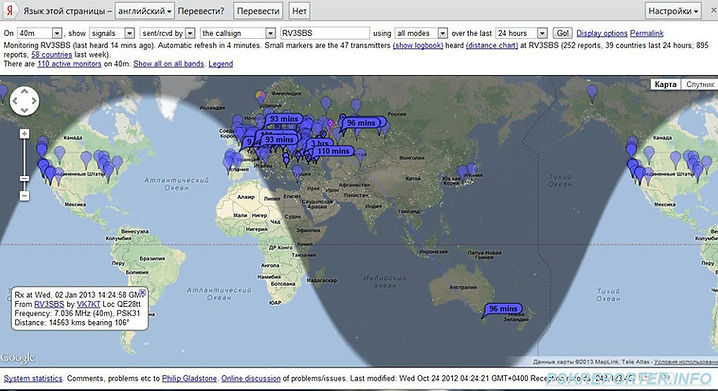Switch to Карта map view tab
This screenshot has height=391, width=718.
pyautogui.click(x=665, y=84)
